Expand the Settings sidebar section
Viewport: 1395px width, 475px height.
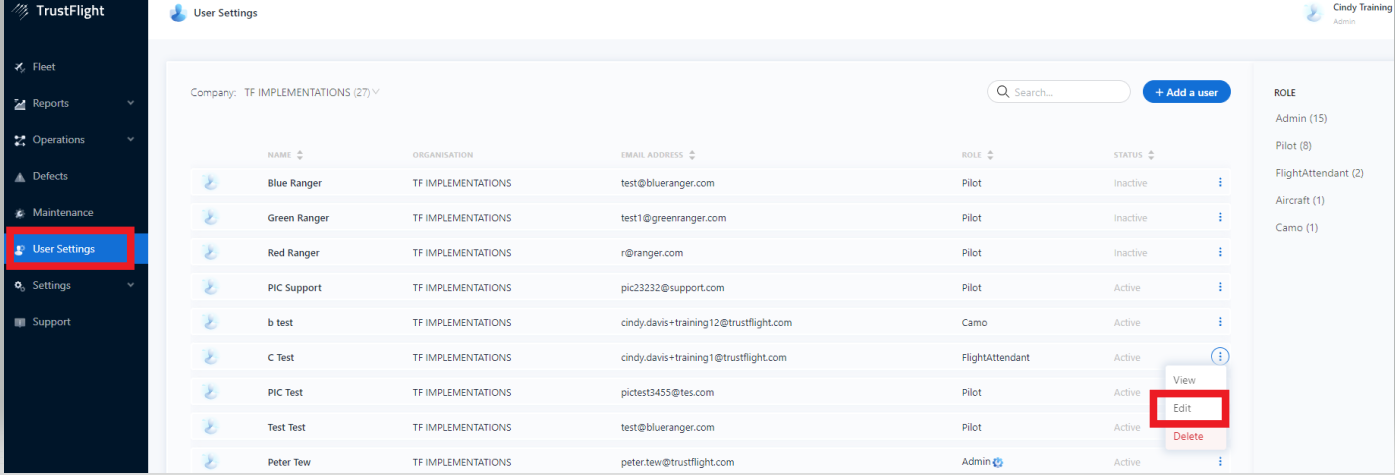[x=130, y=285]
